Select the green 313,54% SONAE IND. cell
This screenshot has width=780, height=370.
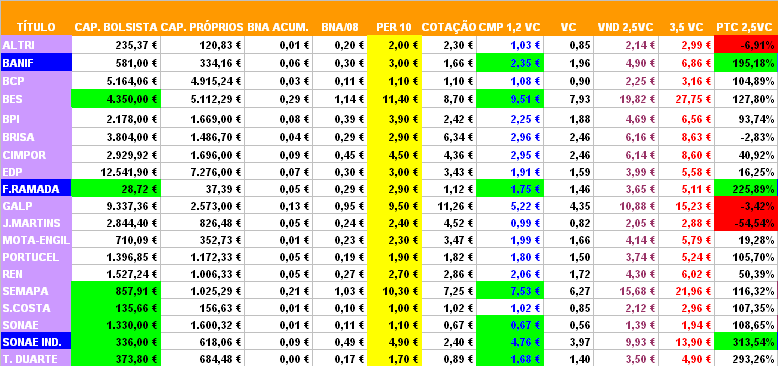tap(745, 342)
